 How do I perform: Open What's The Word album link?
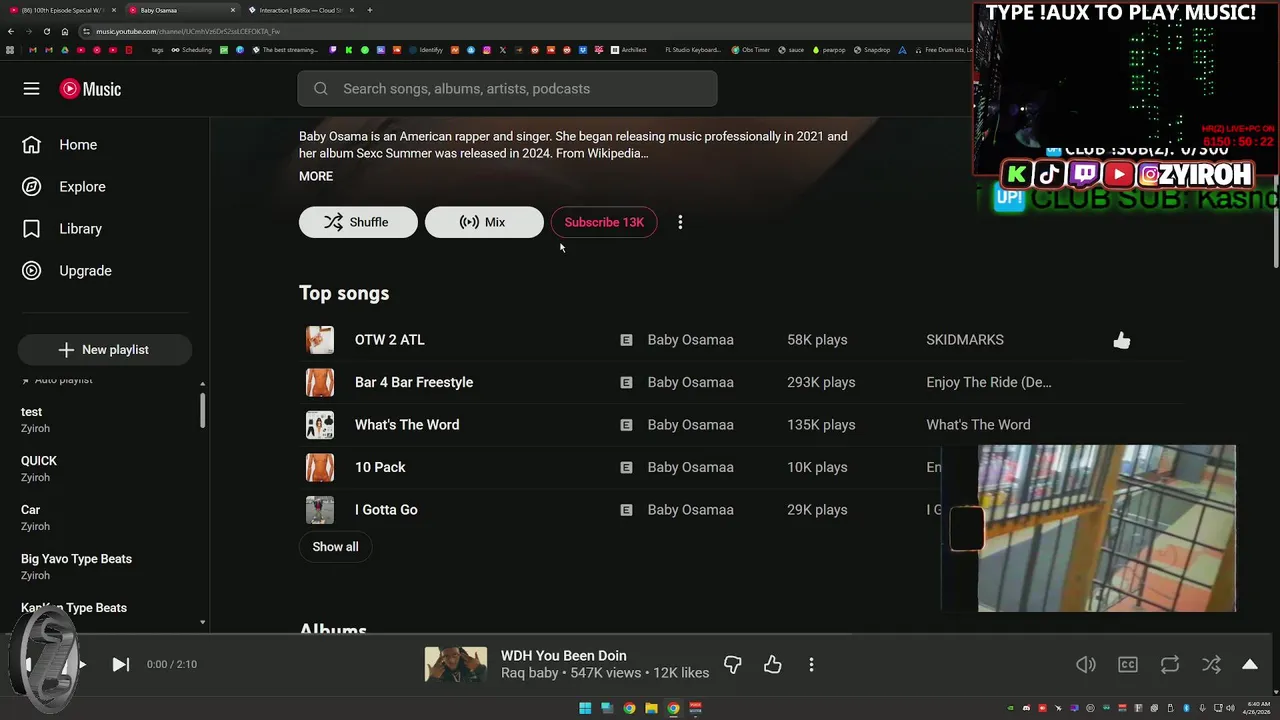pos(978,425)
